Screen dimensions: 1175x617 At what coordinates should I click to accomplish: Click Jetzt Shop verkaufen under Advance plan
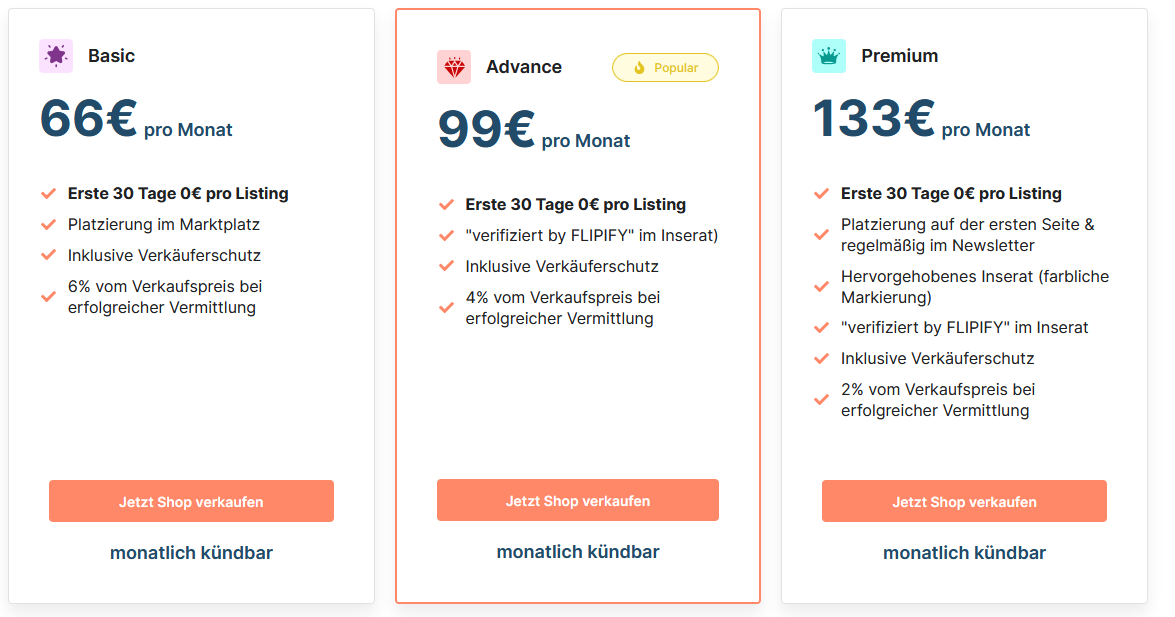click(x=578, y=500)
